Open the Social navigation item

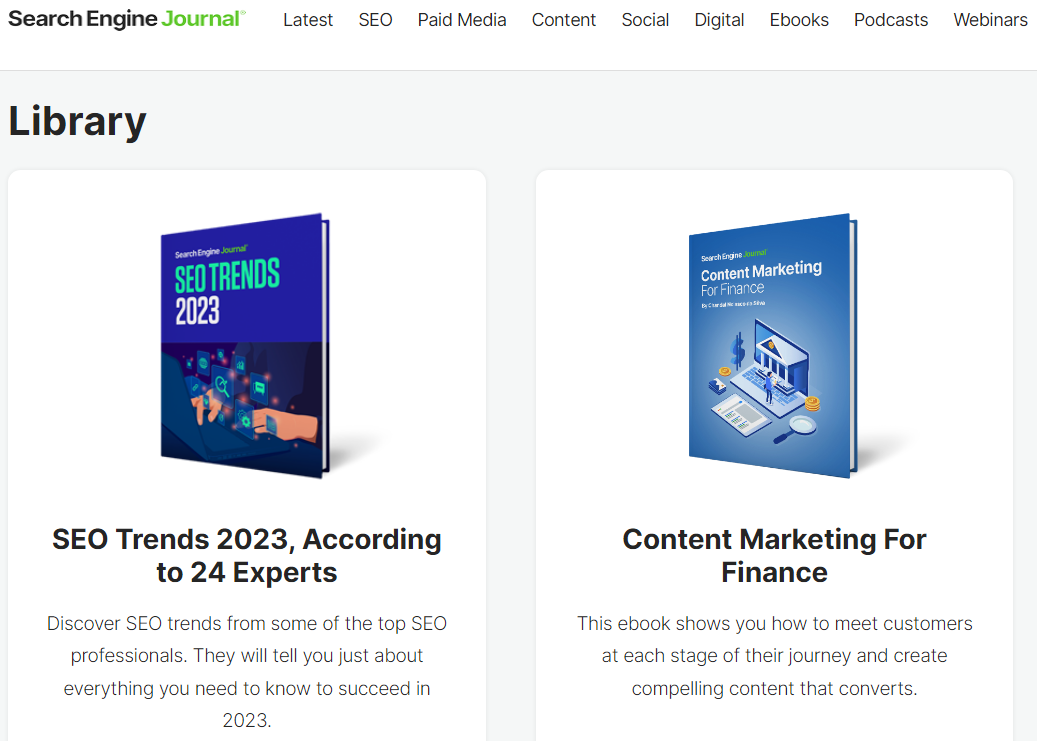tap(645, 20)
